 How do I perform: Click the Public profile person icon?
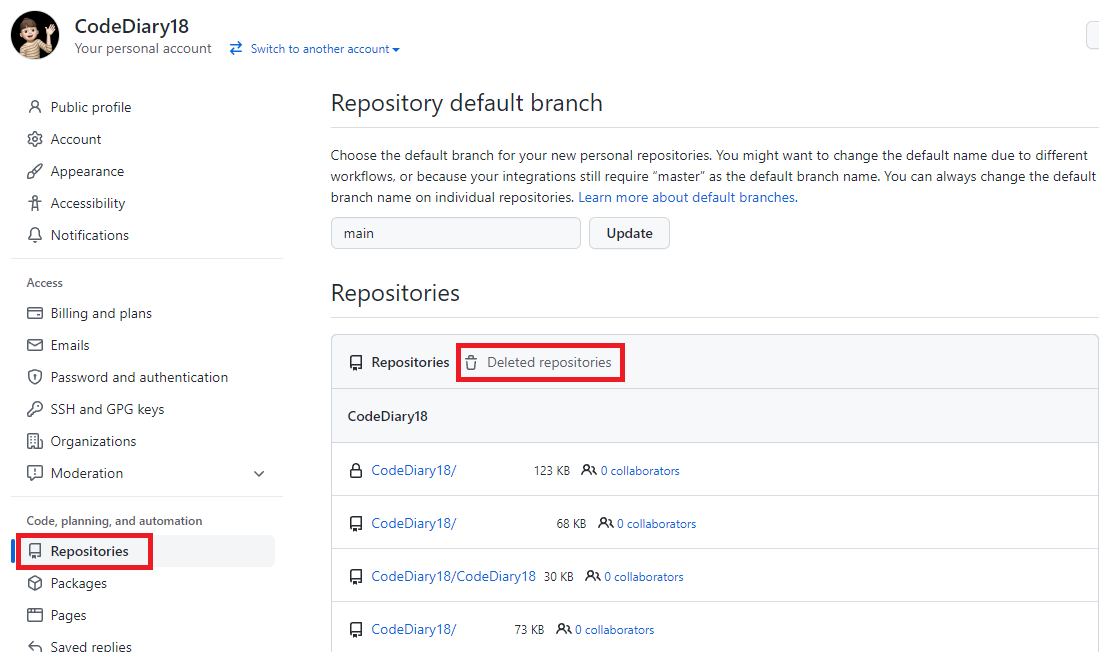(34, 107)
